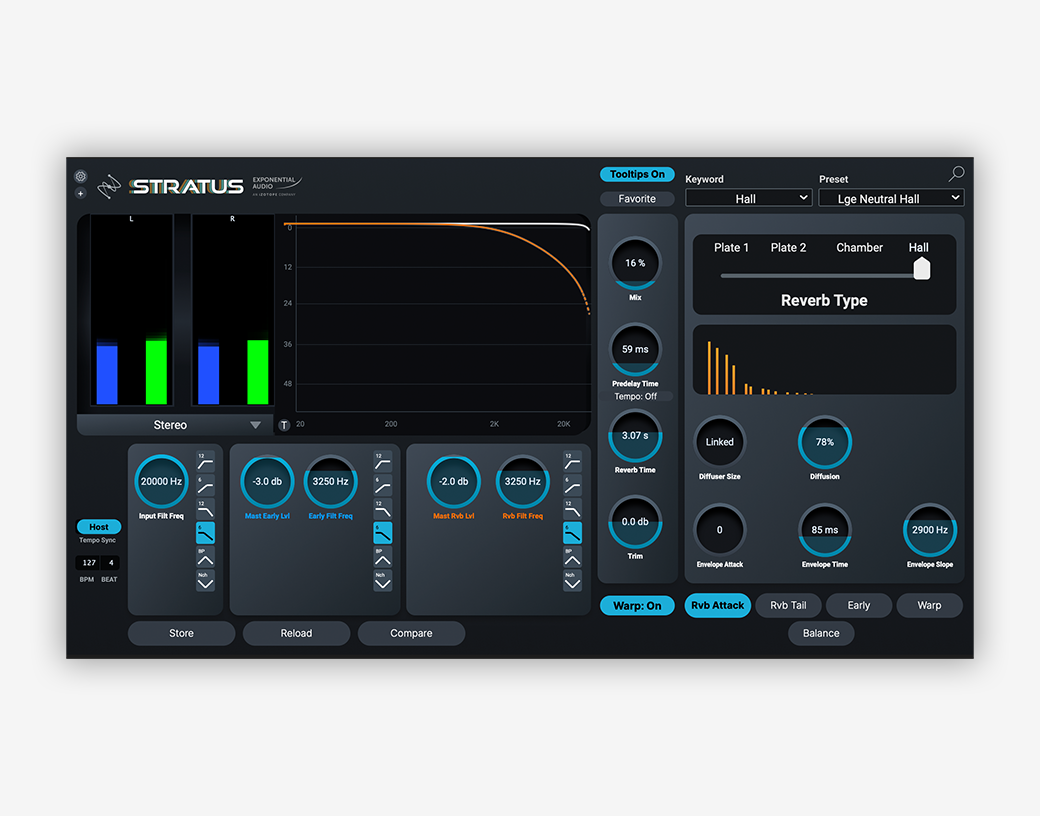Click the plus icon below the gear
This screenshot has width=1040, height=816.
pos(80,194)
